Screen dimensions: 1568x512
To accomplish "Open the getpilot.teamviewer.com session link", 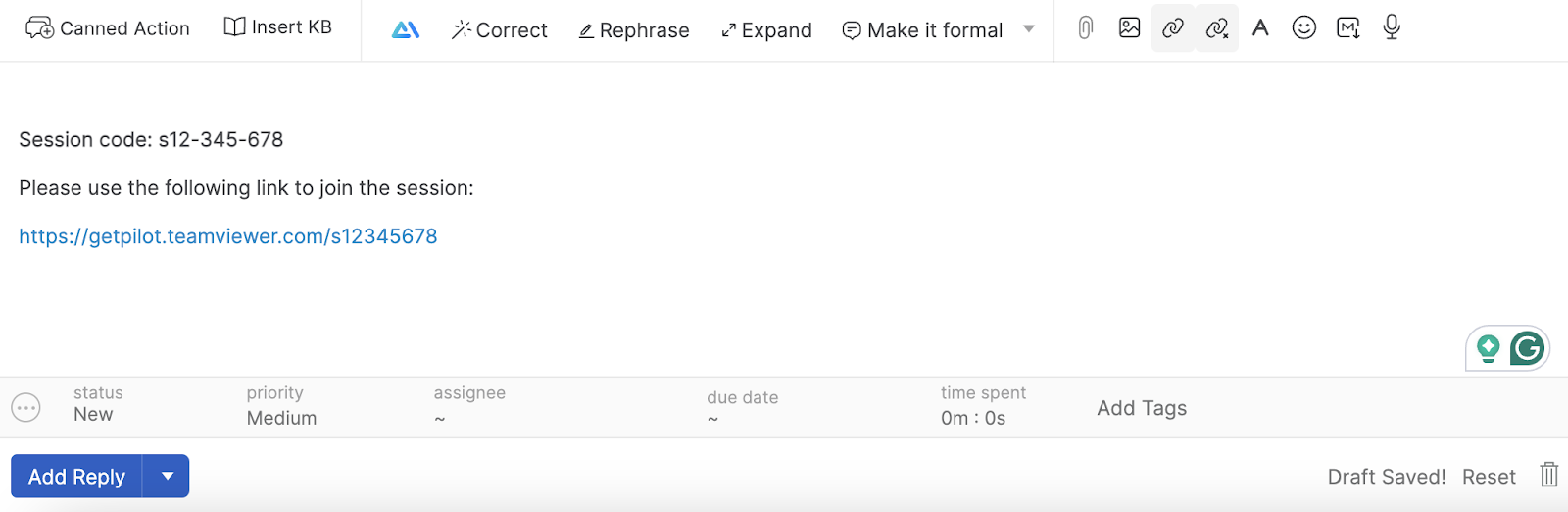I will pos(228,236).
